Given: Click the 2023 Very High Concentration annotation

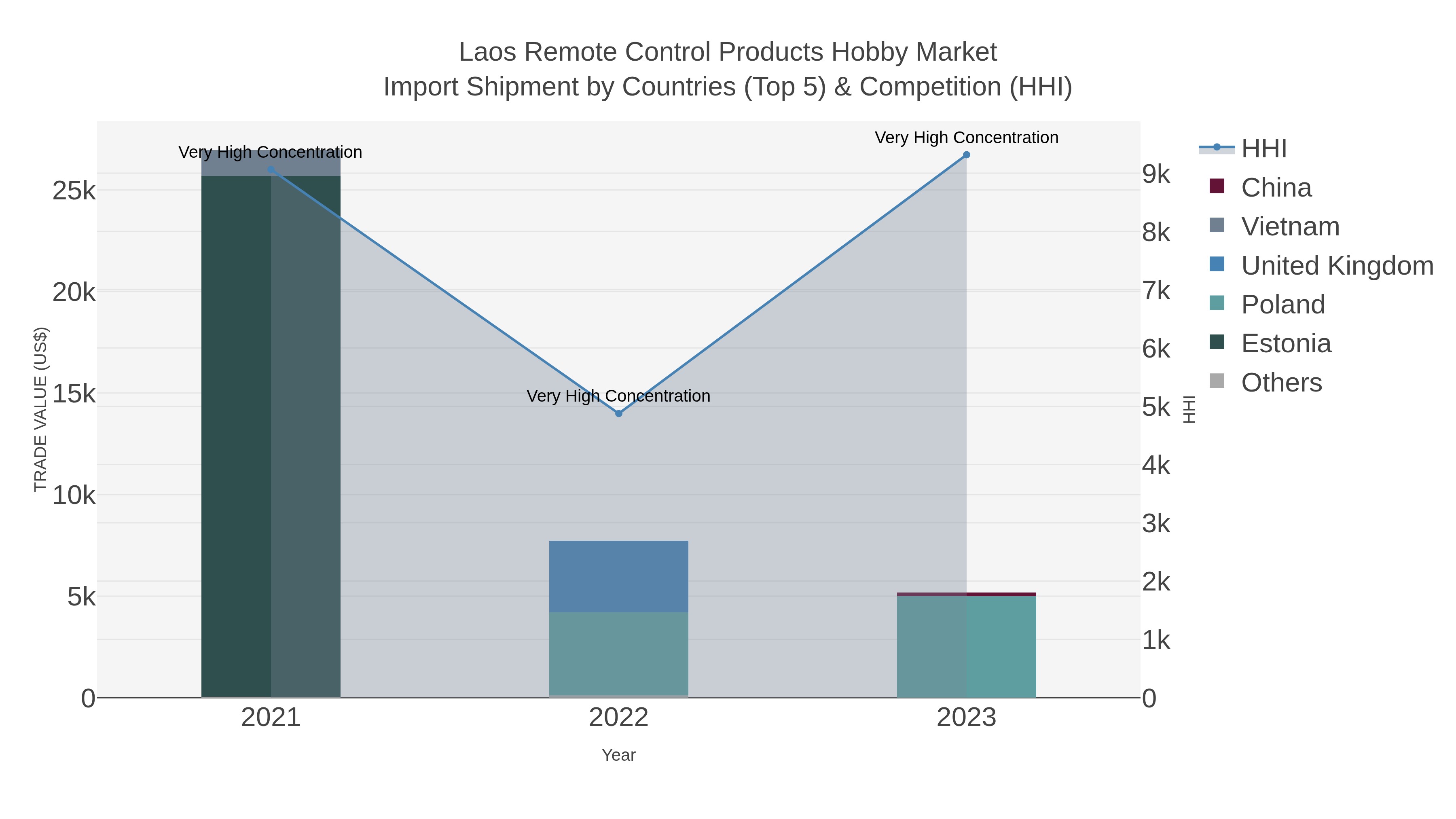Looking at the screenshot, I should point(967,138).
